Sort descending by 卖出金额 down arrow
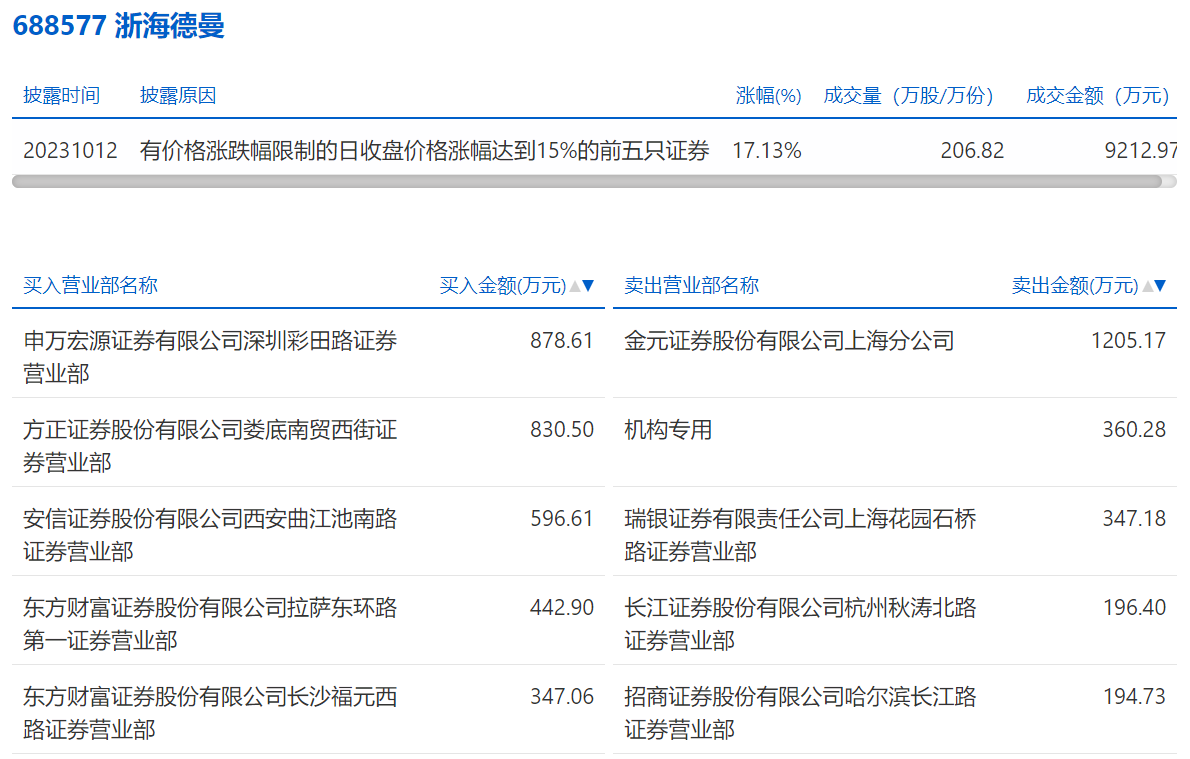 tap(1160, 286)
